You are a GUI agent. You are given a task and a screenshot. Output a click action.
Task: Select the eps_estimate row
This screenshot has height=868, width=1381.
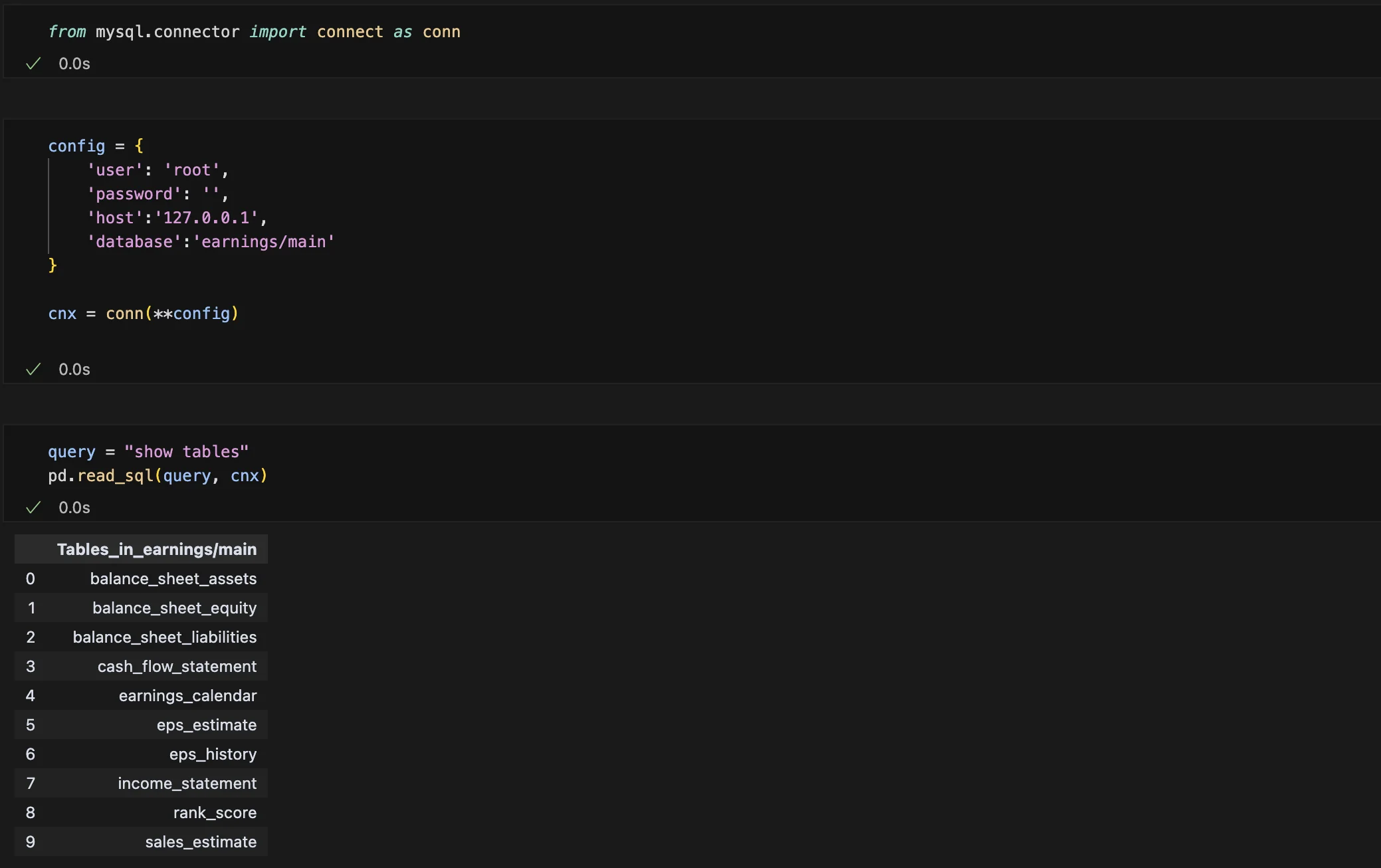206,725
